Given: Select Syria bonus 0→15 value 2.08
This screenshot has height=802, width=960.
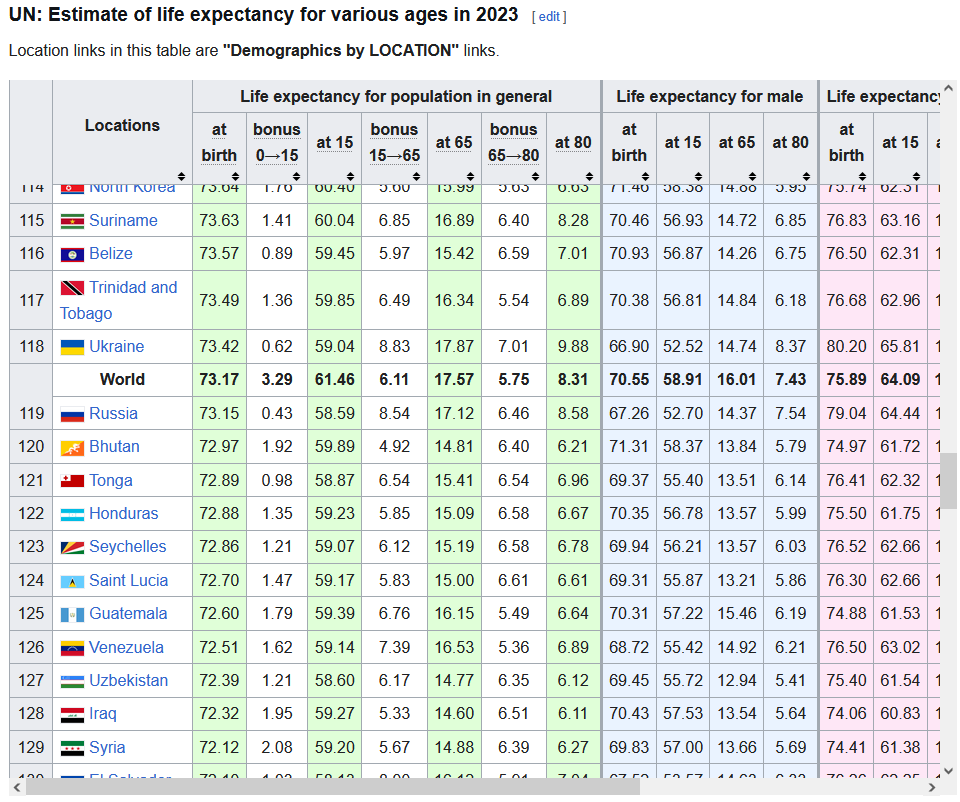Looking at the screenshot, I should [x=277, y=747].
